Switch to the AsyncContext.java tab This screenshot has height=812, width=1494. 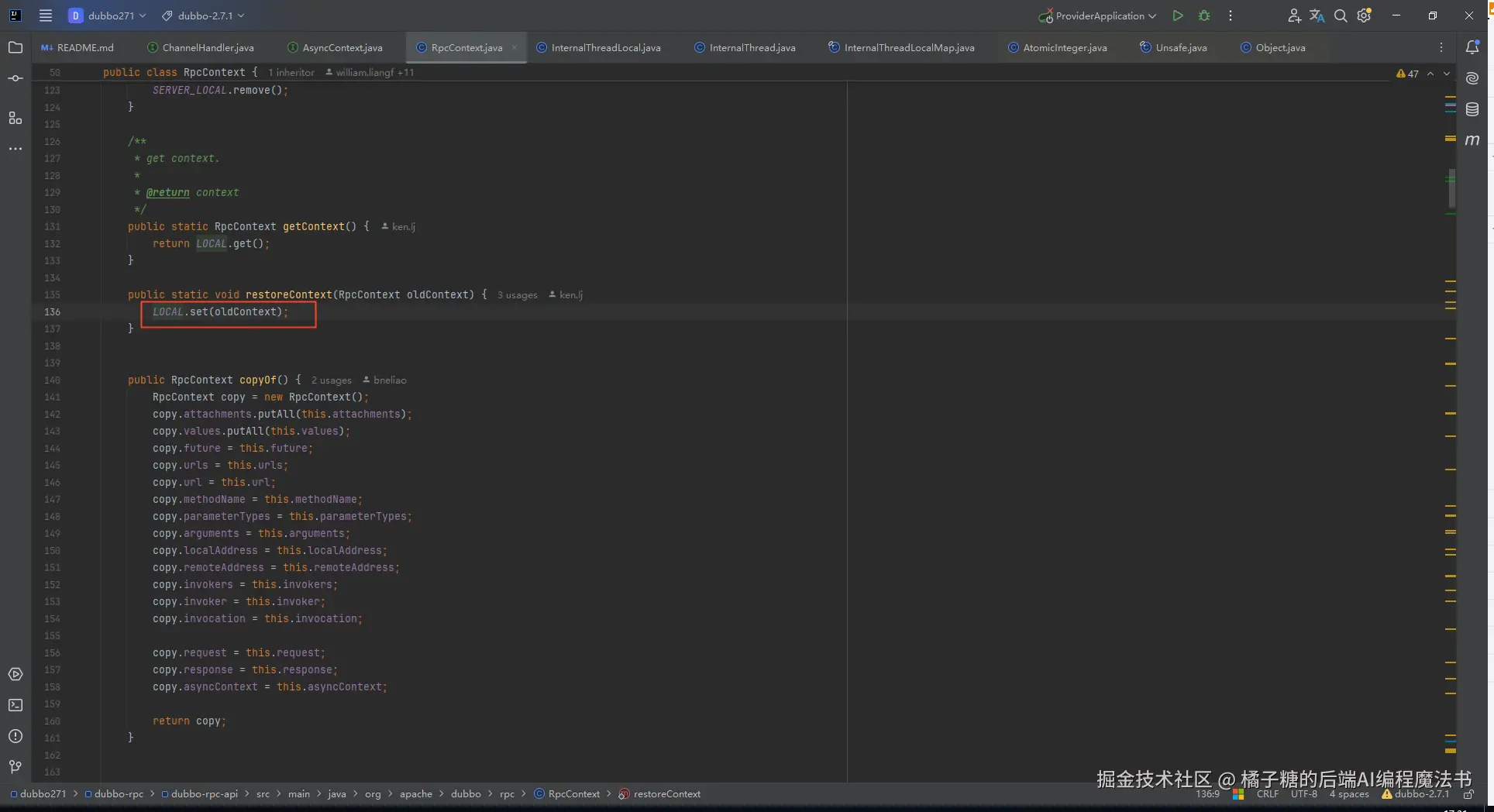(342, 47)
